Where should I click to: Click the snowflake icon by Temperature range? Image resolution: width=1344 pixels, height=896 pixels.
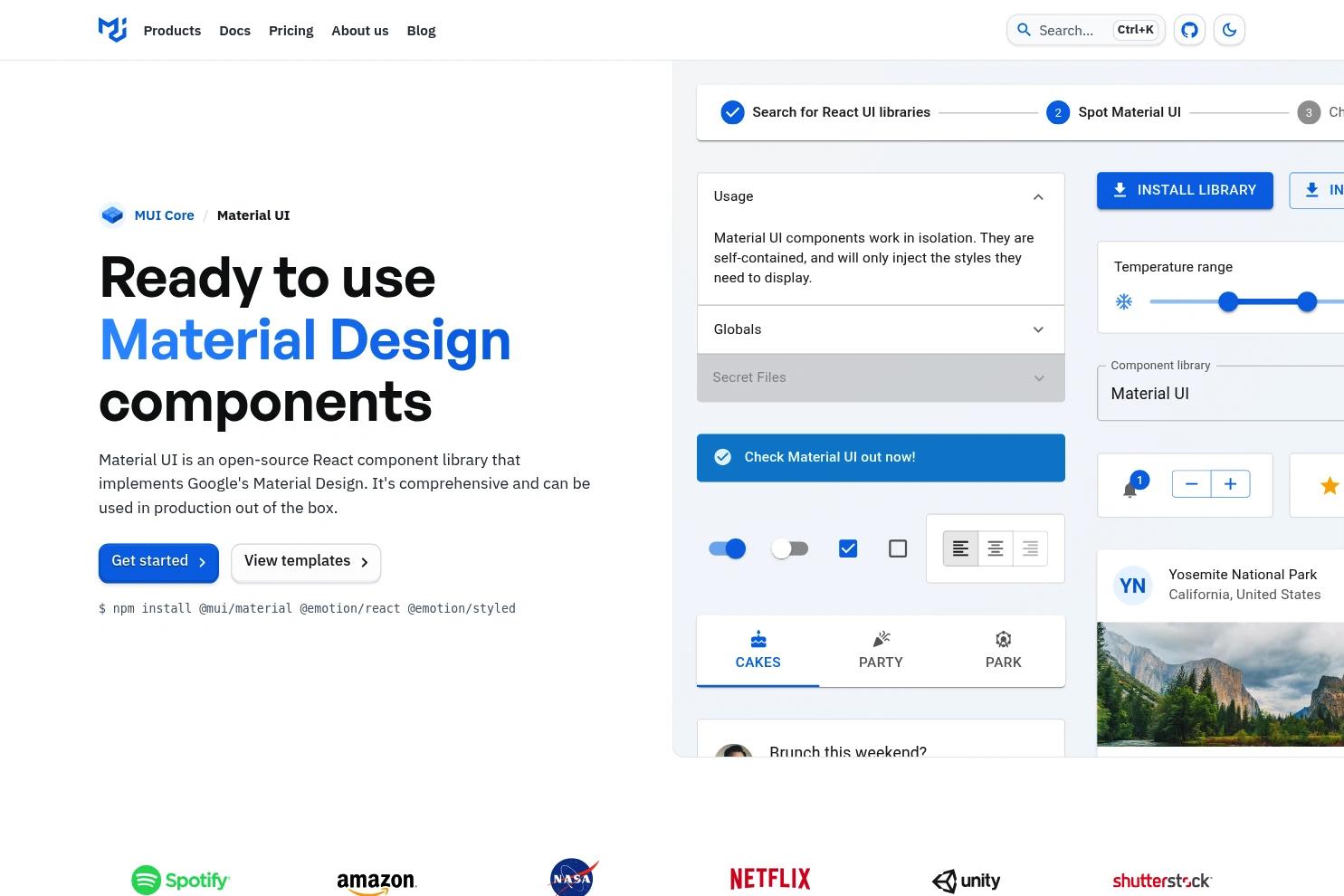click(1123, 301)
